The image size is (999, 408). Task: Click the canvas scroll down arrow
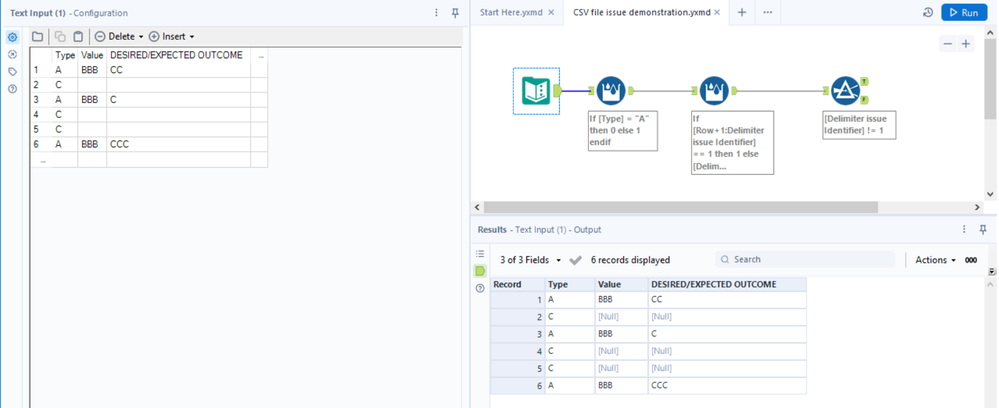pos(990,194)
